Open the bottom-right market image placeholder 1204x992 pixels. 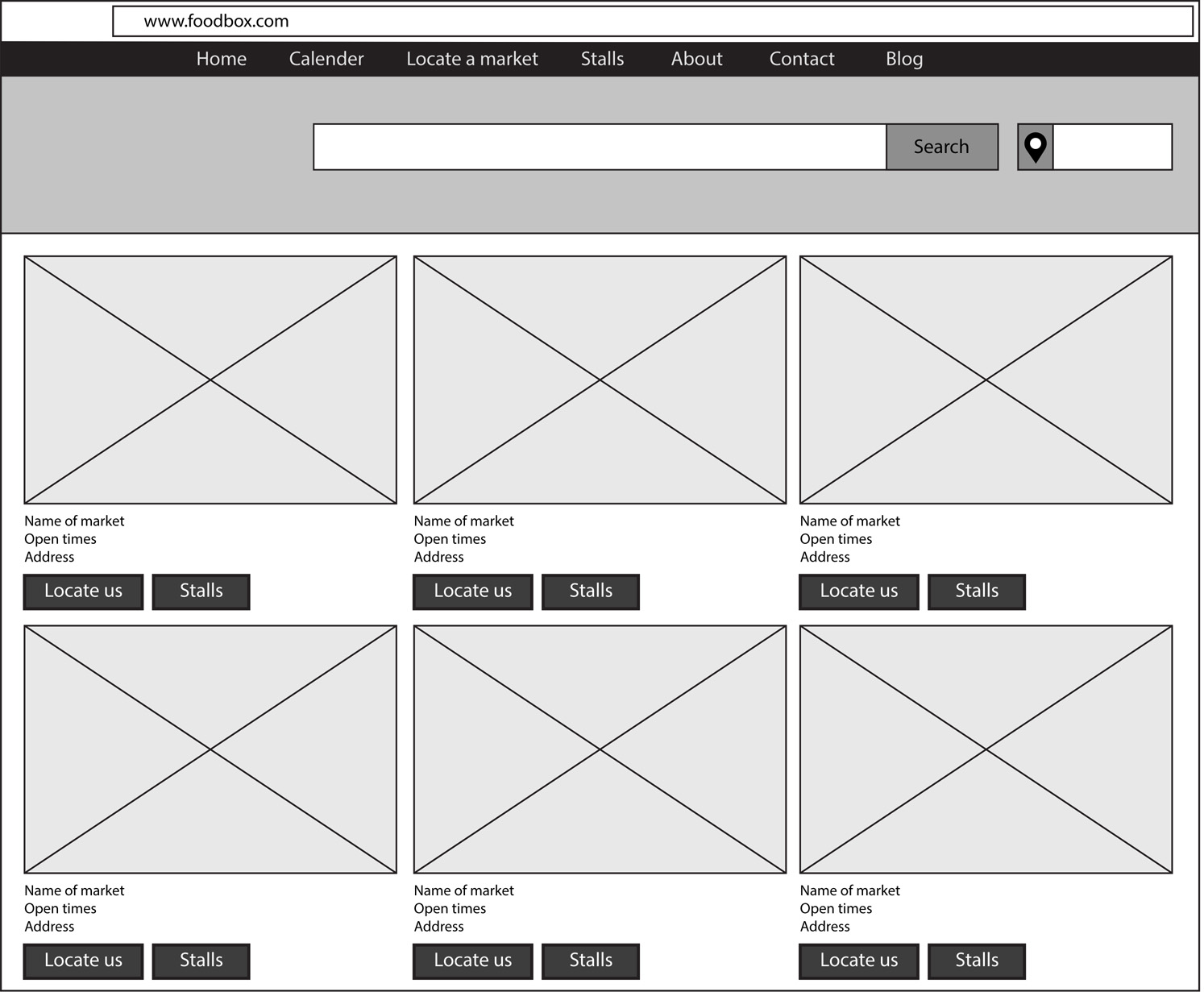tap(986, 749)
